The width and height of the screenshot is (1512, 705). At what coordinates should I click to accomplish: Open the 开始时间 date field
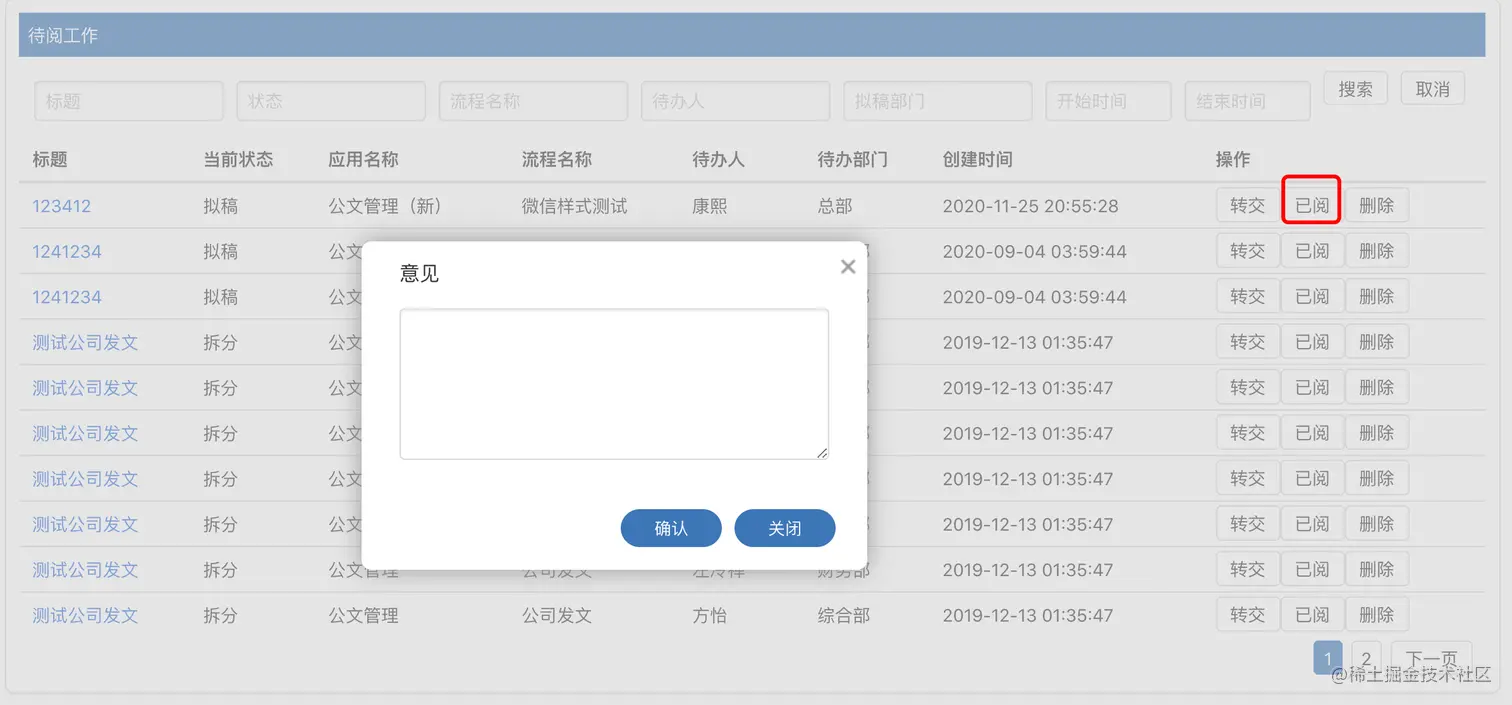[1108, 101]
